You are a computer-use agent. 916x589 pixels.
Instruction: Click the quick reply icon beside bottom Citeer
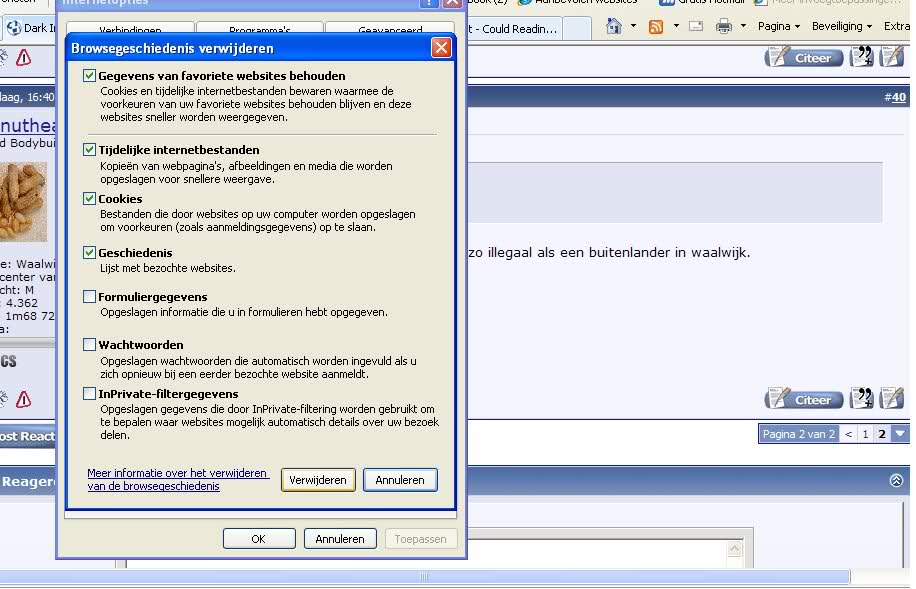click(892, 399)
